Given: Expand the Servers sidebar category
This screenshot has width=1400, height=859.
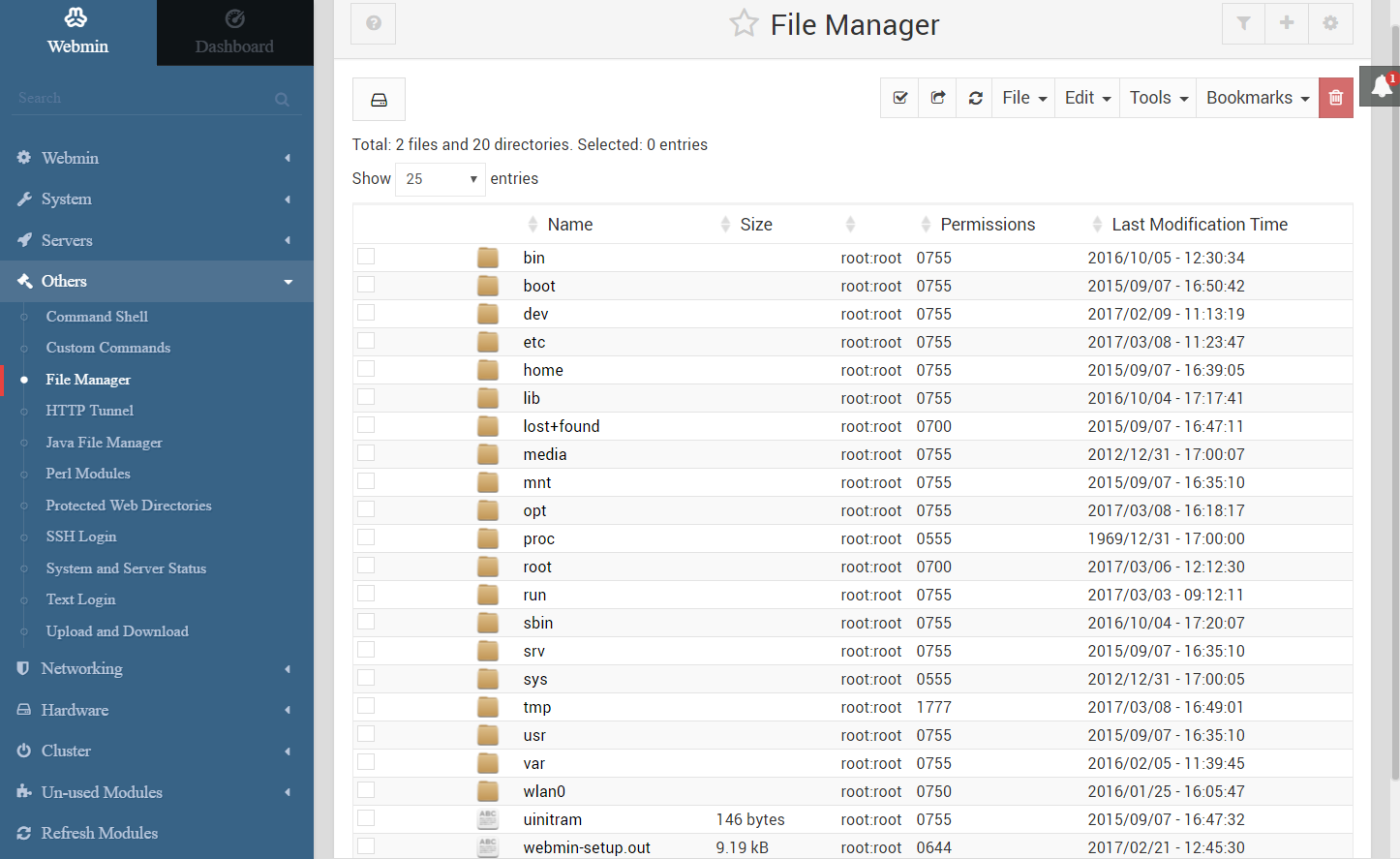Looking at the screenshot, I should (157, 240).
